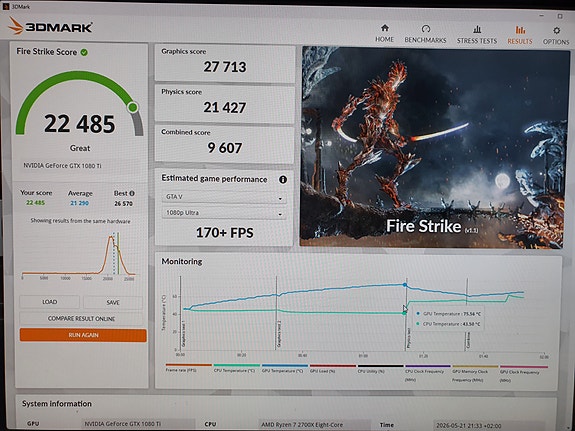This screenshot has height=431, width=575.
Task: Click COMPARE RESULT ONLINE
Action: (81, 318)
